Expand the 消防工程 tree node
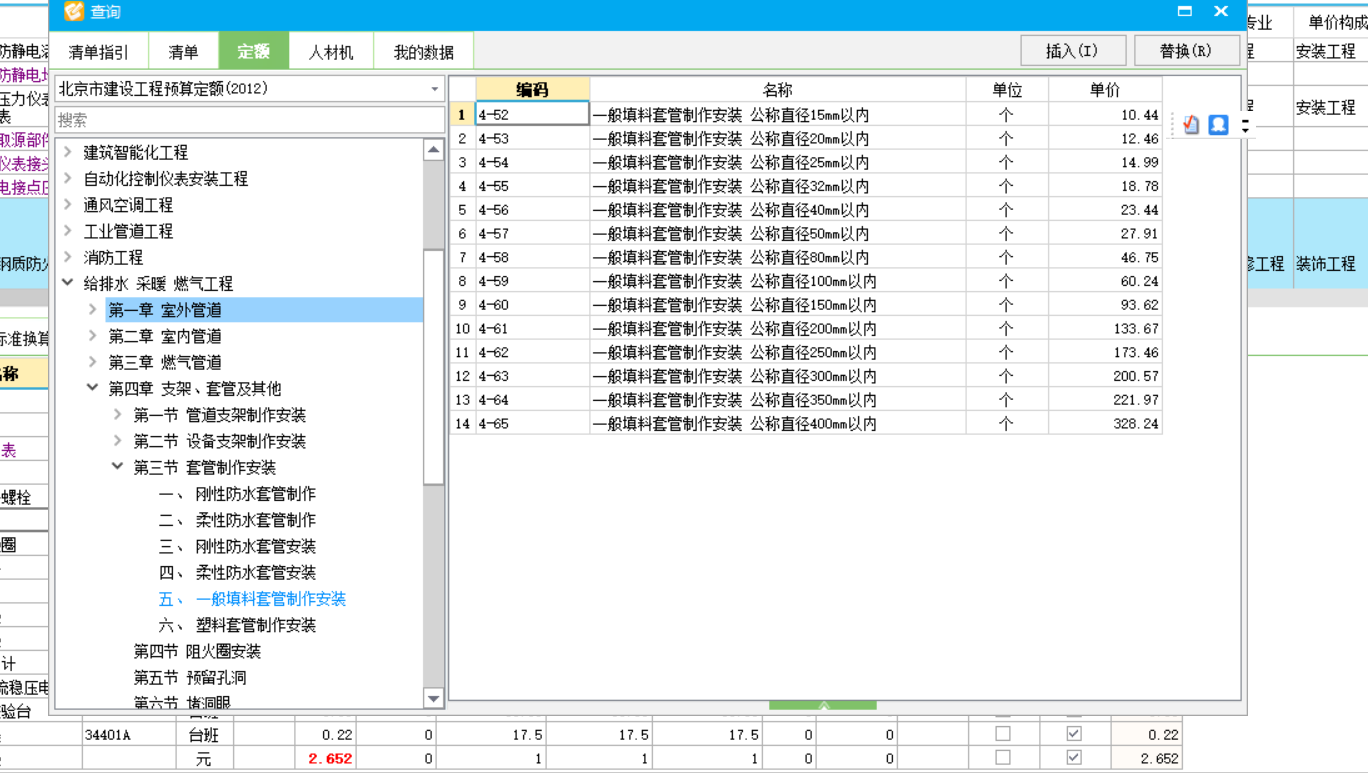 point(68,257)
